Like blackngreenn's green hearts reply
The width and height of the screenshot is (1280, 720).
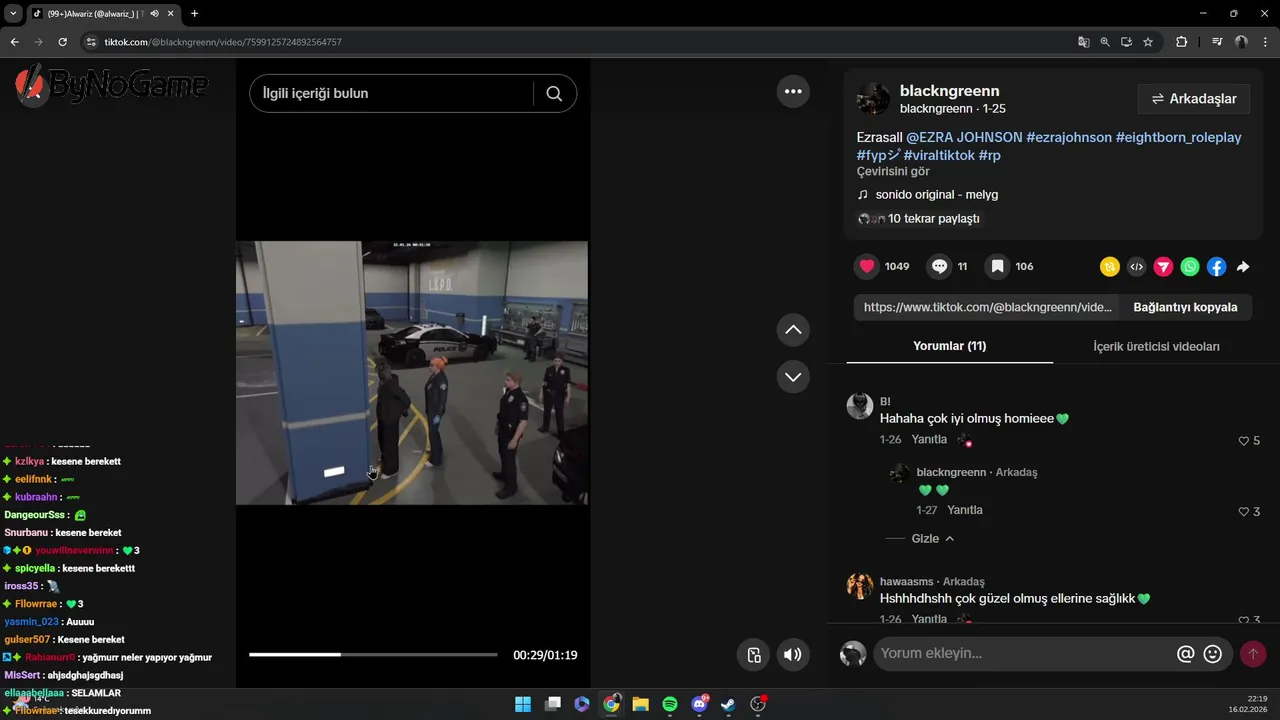tap(1244, 512)
